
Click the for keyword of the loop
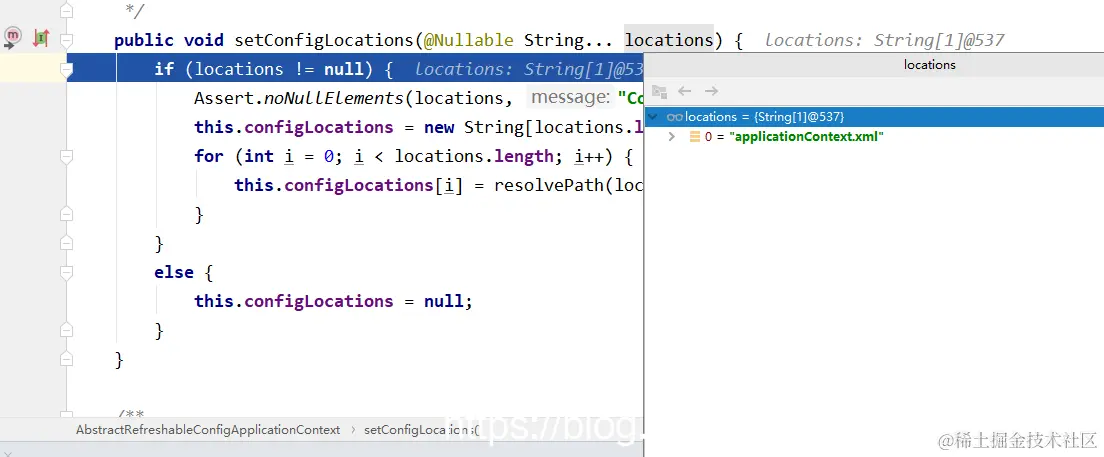point(208,156)
